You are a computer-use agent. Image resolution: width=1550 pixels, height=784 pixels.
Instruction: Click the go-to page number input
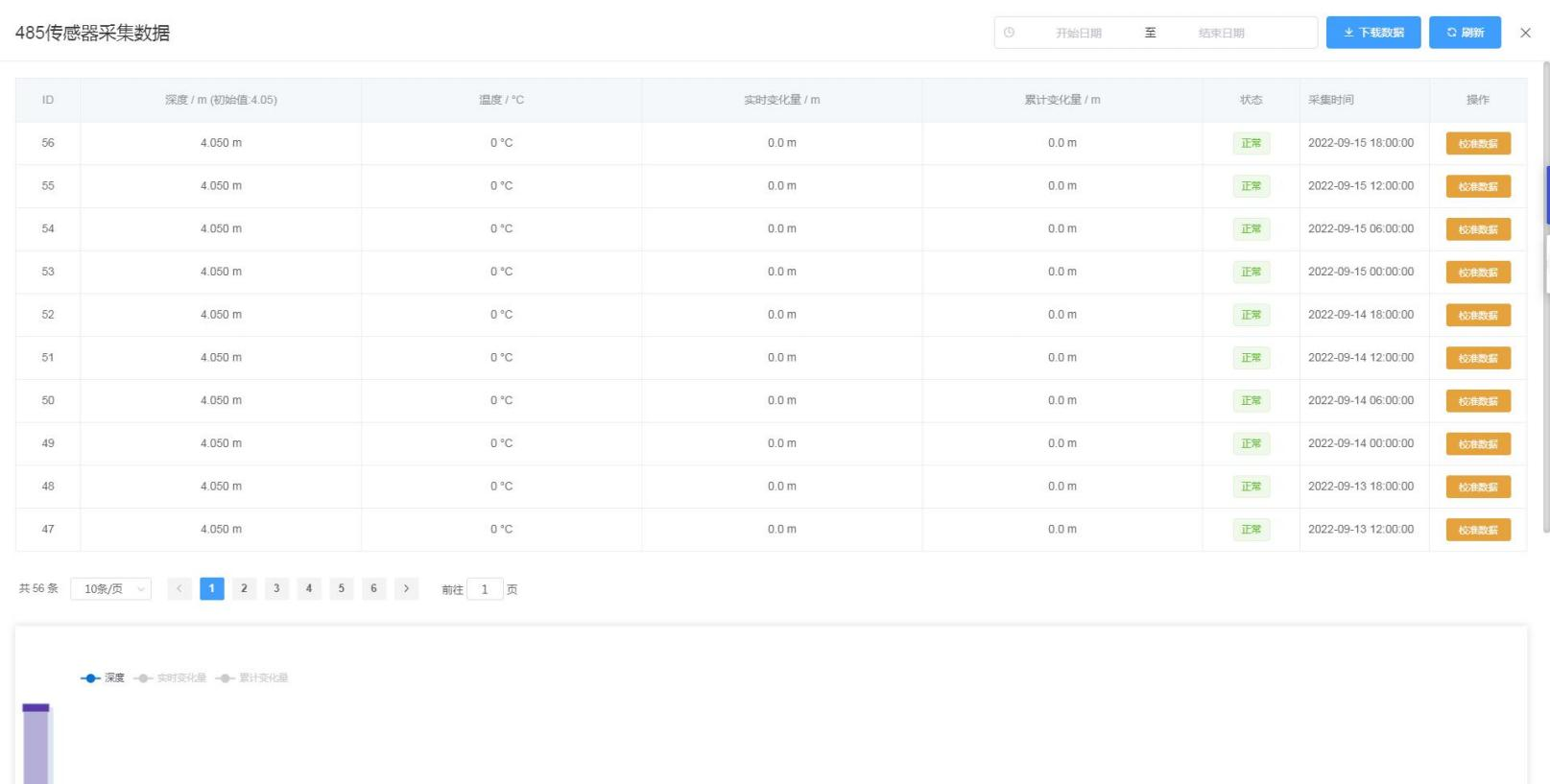[485, 589]
